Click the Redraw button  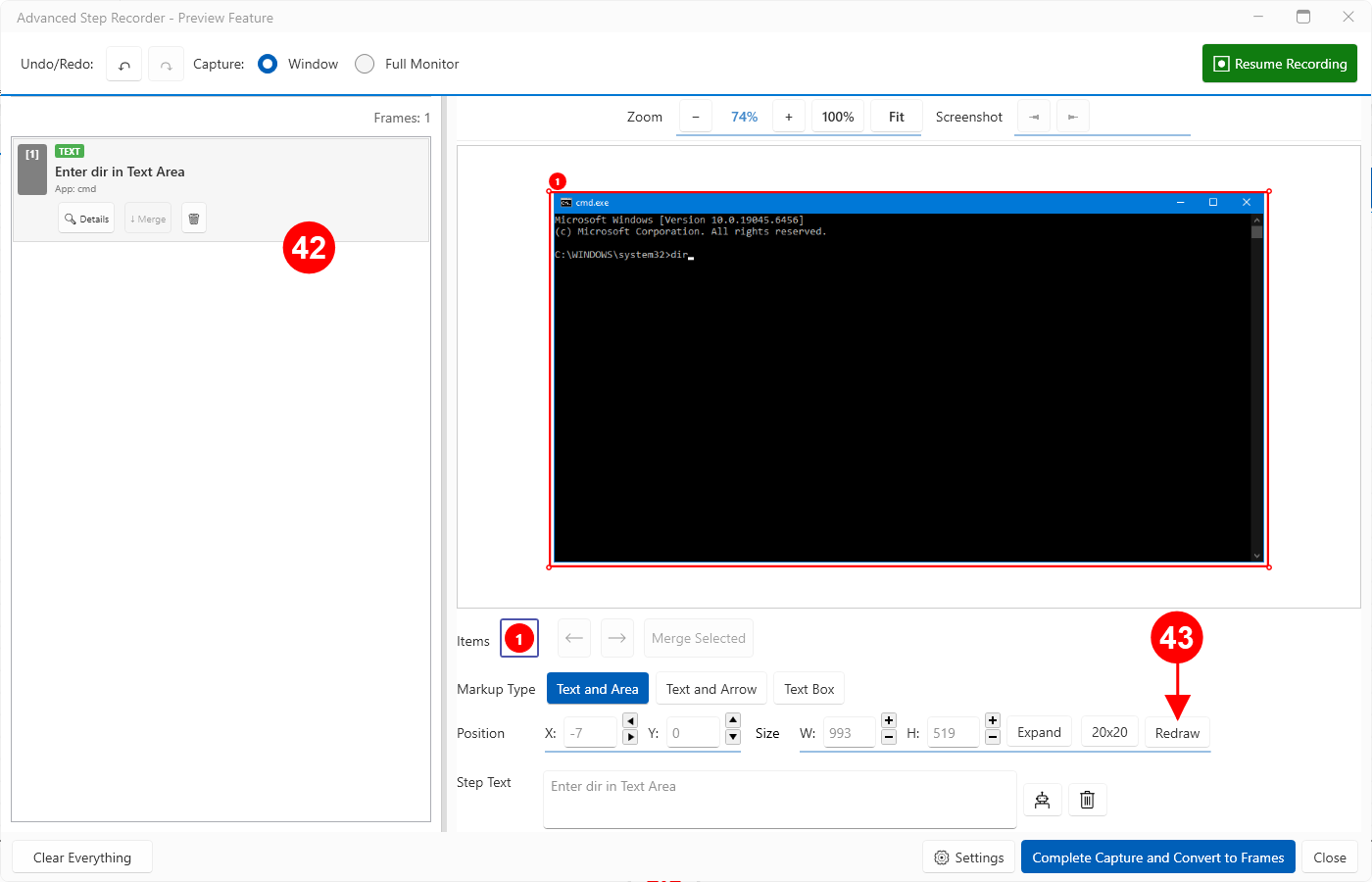[x=1177, y=733]
